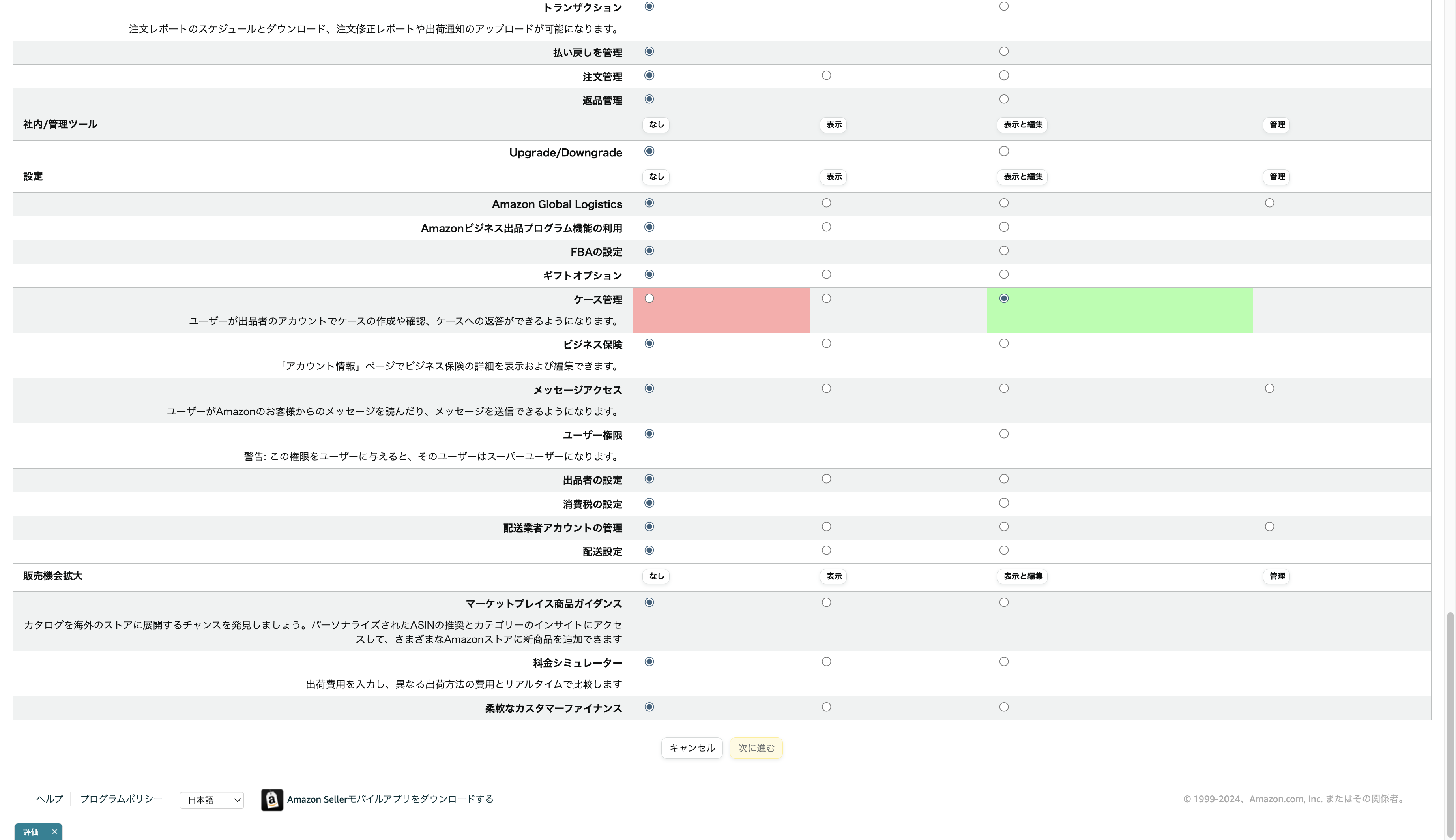Click the 設定 section title
Viewport: 1456px width, 840px height.
pos(33,176)
